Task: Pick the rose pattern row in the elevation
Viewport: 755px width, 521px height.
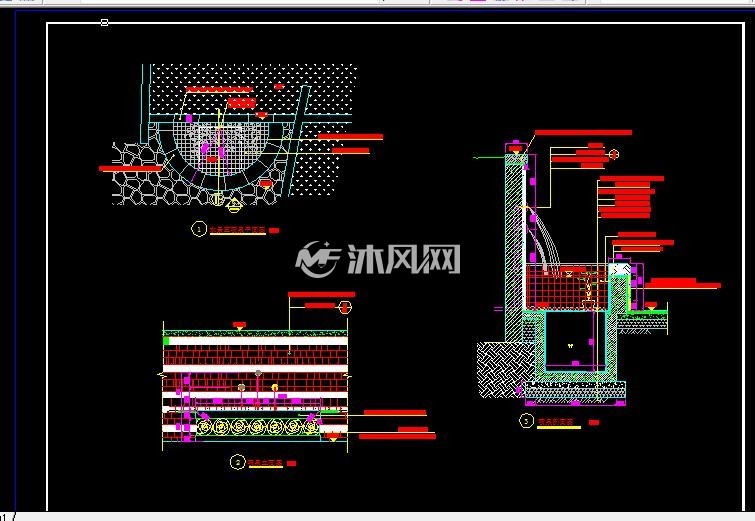Action: pyautogui.click(x=258, y=427)
